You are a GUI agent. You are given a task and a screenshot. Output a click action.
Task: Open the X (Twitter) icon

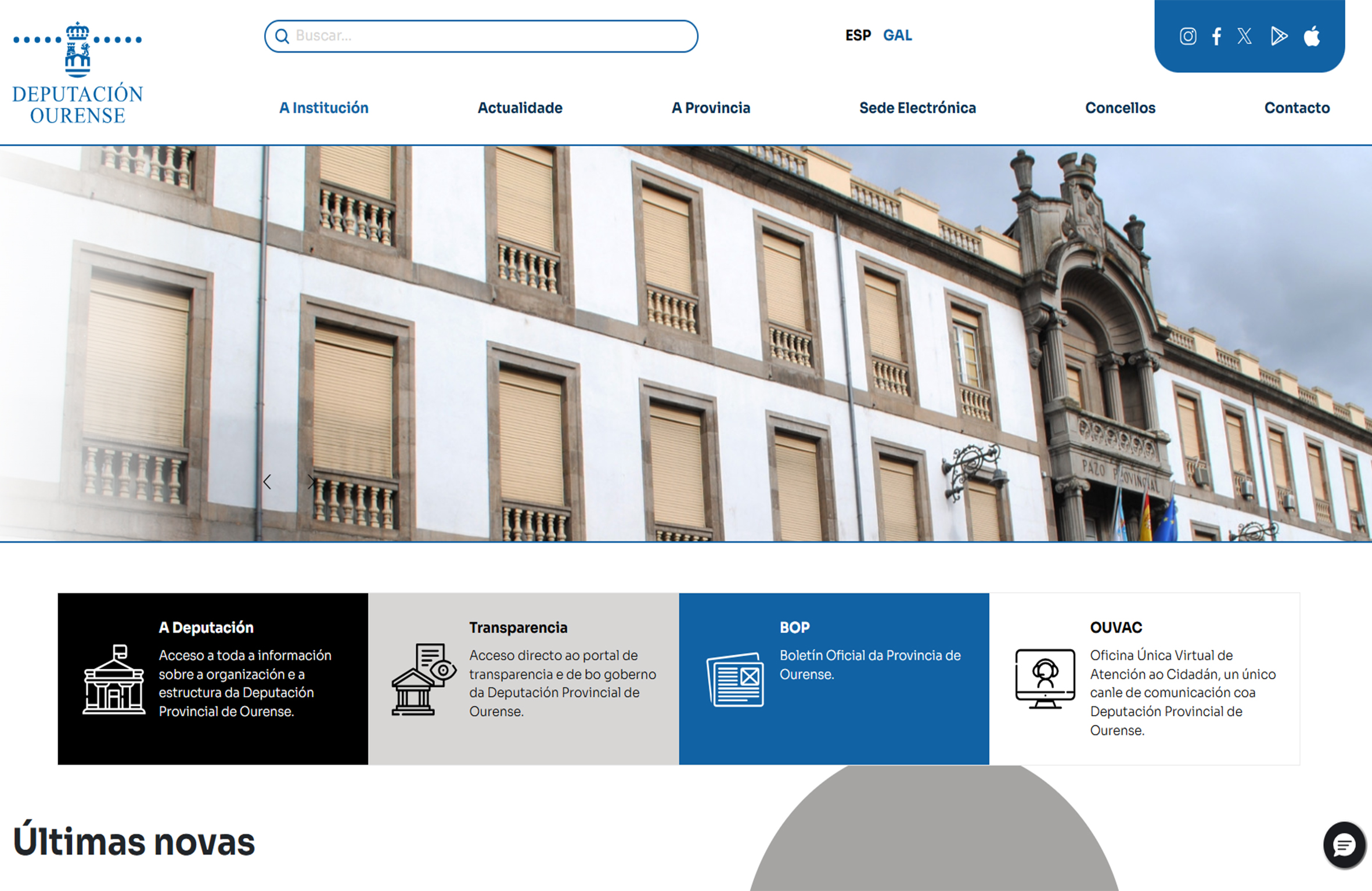click(1244, 37)
